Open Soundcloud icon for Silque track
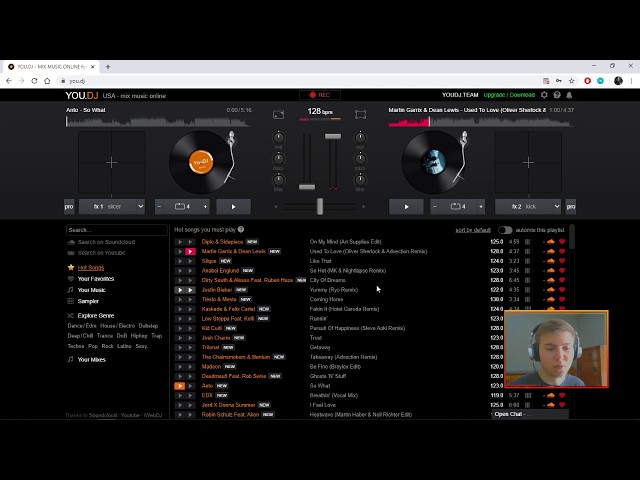 [x=551, y=261]
